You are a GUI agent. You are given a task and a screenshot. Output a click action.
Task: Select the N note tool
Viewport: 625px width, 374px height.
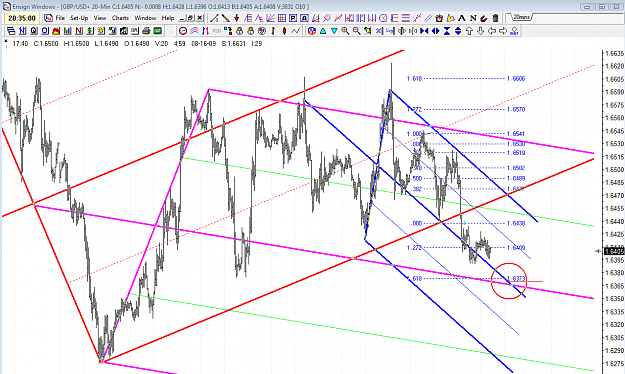click(473, 18)
